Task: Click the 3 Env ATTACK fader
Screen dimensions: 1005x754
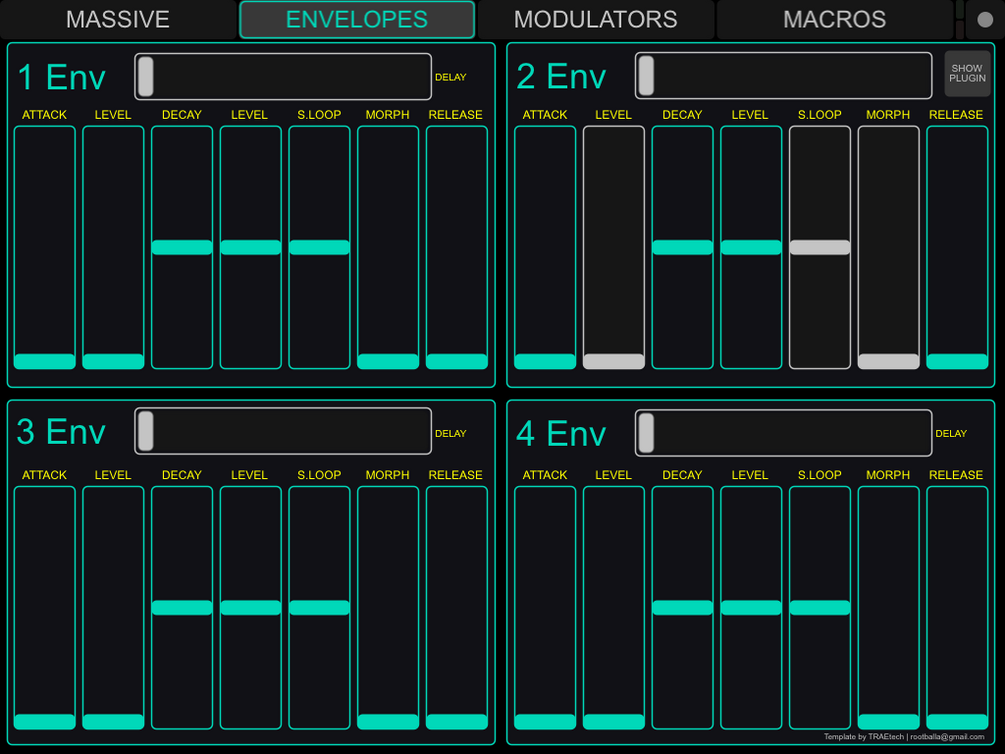Action: (x=45, y=608)
